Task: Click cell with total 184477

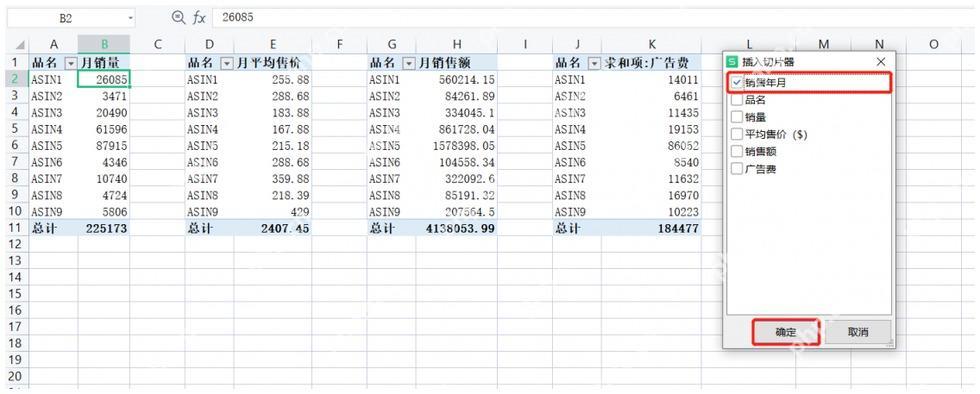Action: [652, 228]
